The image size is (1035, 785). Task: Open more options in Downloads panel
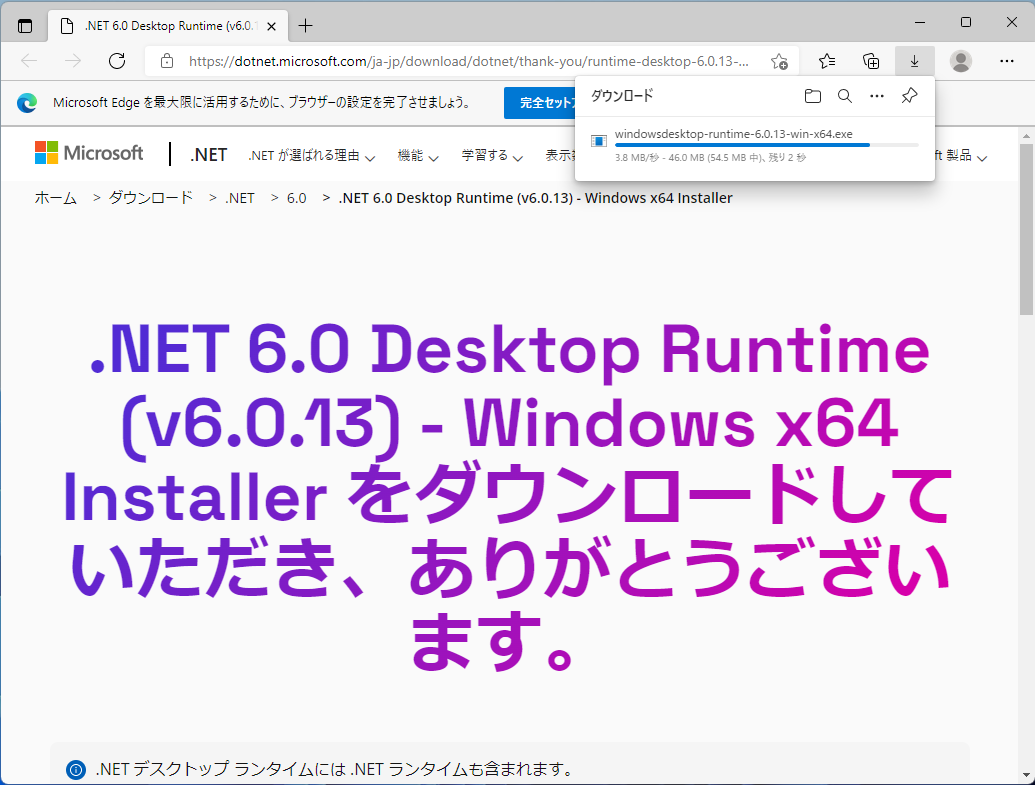[x=877, y=96]
